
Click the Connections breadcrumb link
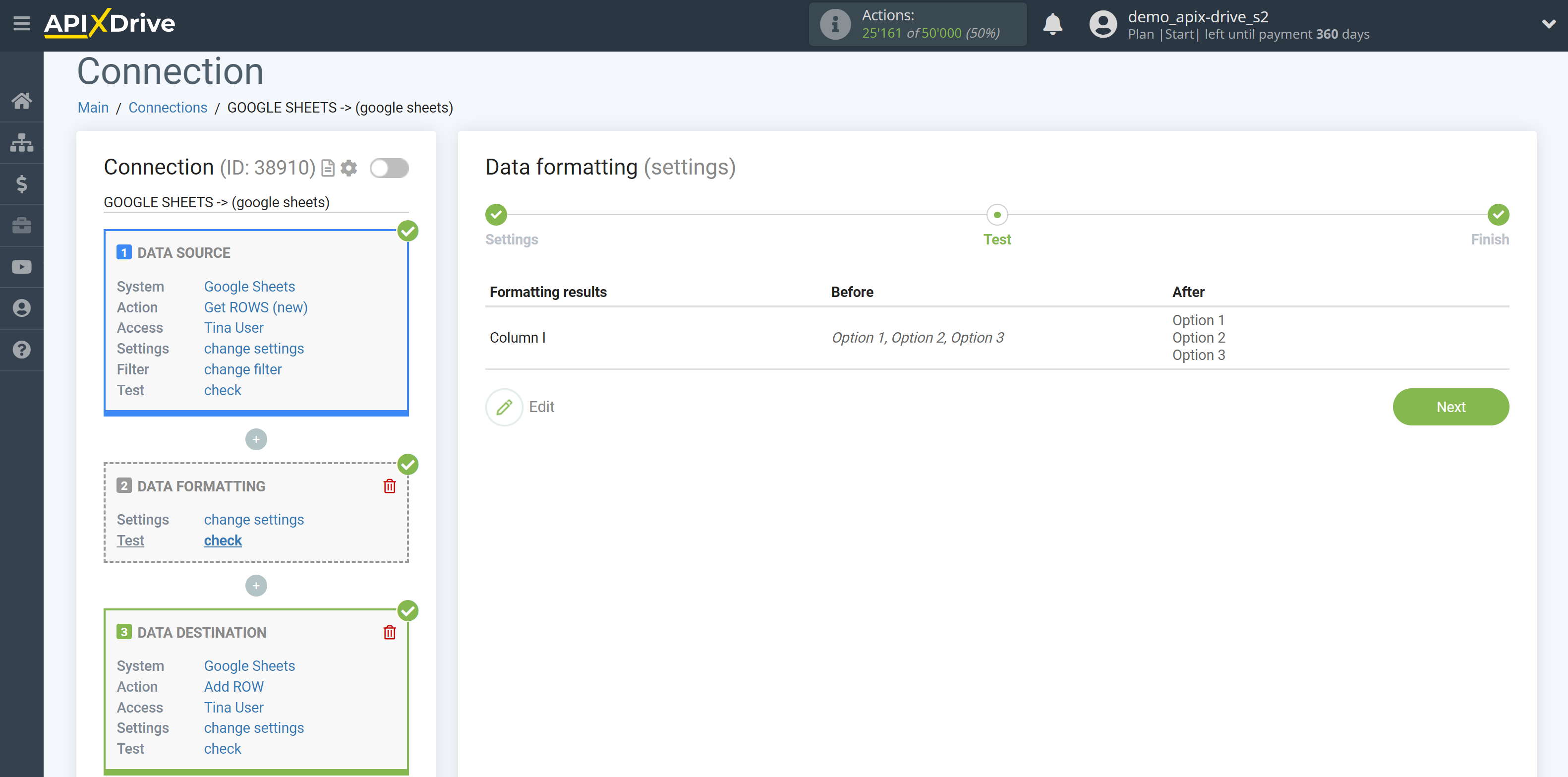click(x=168, y=108)
